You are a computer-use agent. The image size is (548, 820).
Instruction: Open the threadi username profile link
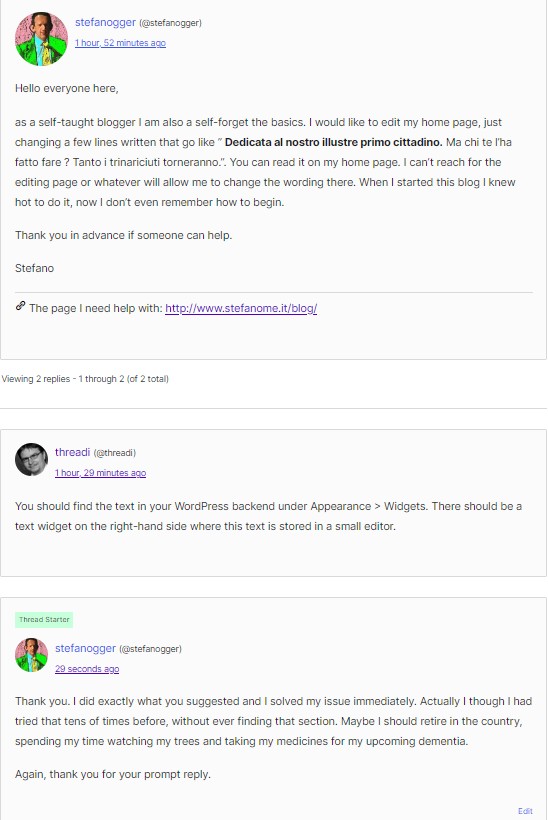click(x=72, y=452)
